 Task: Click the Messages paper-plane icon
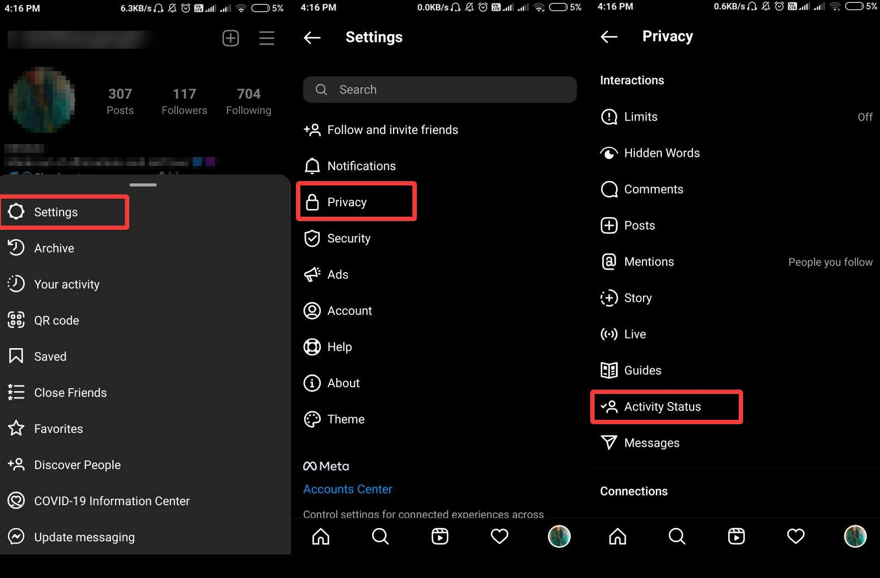pyautogui.click(x=609, y=442)
